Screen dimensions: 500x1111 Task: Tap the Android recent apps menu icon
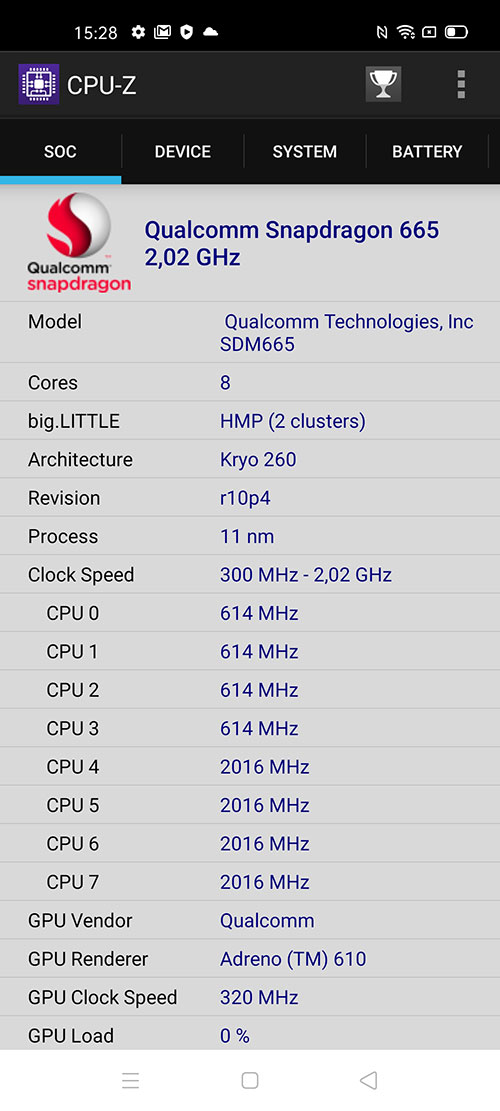[x=130, y=1080]
